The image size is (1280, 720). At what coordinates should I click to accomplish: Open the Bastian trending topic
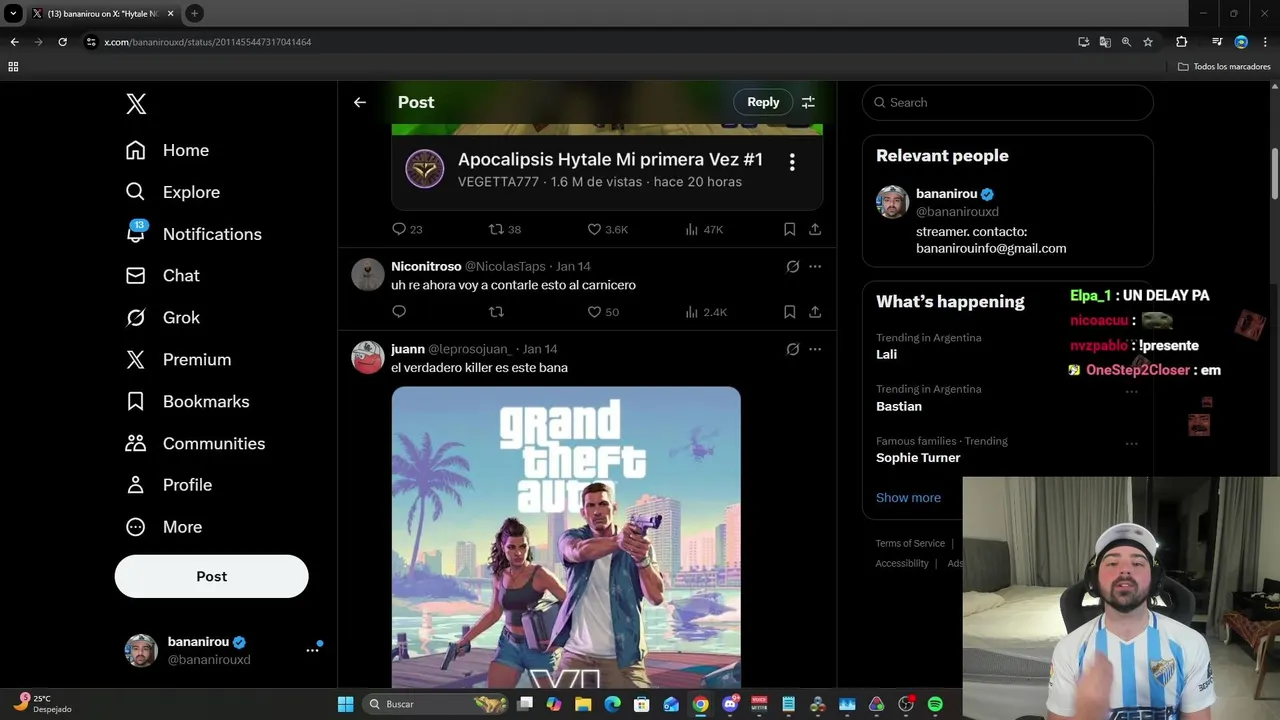tap(899, 406)
